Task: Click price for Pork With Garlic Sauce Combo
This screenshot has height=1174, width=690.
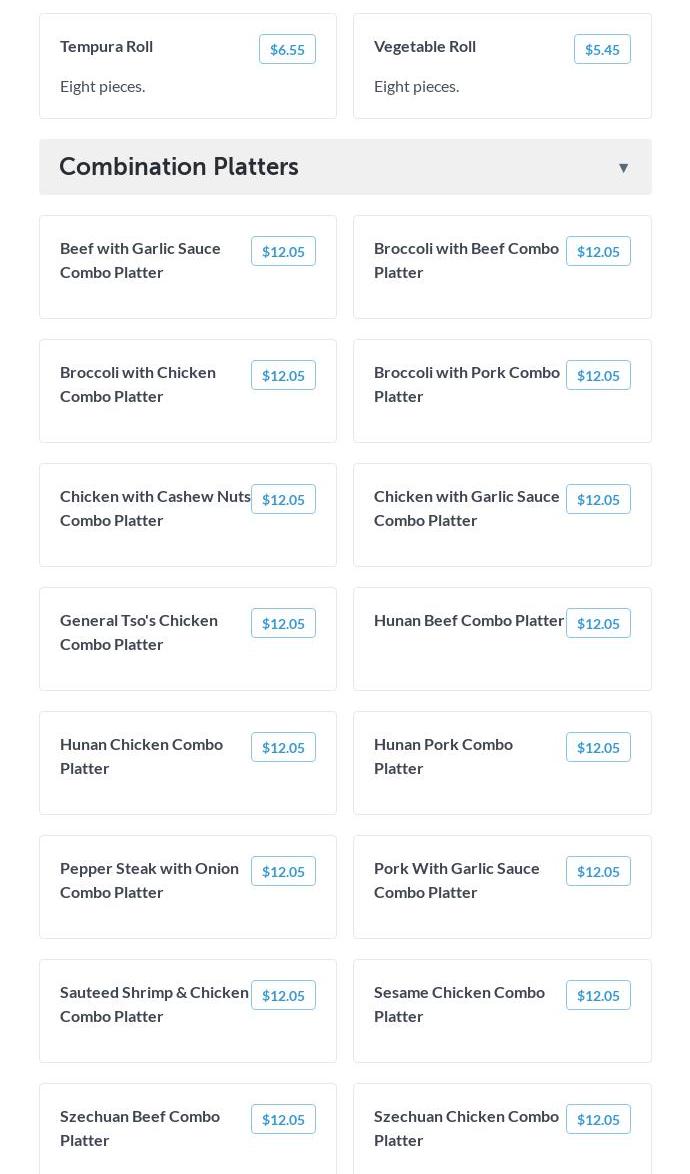Action: pos(598,871)
